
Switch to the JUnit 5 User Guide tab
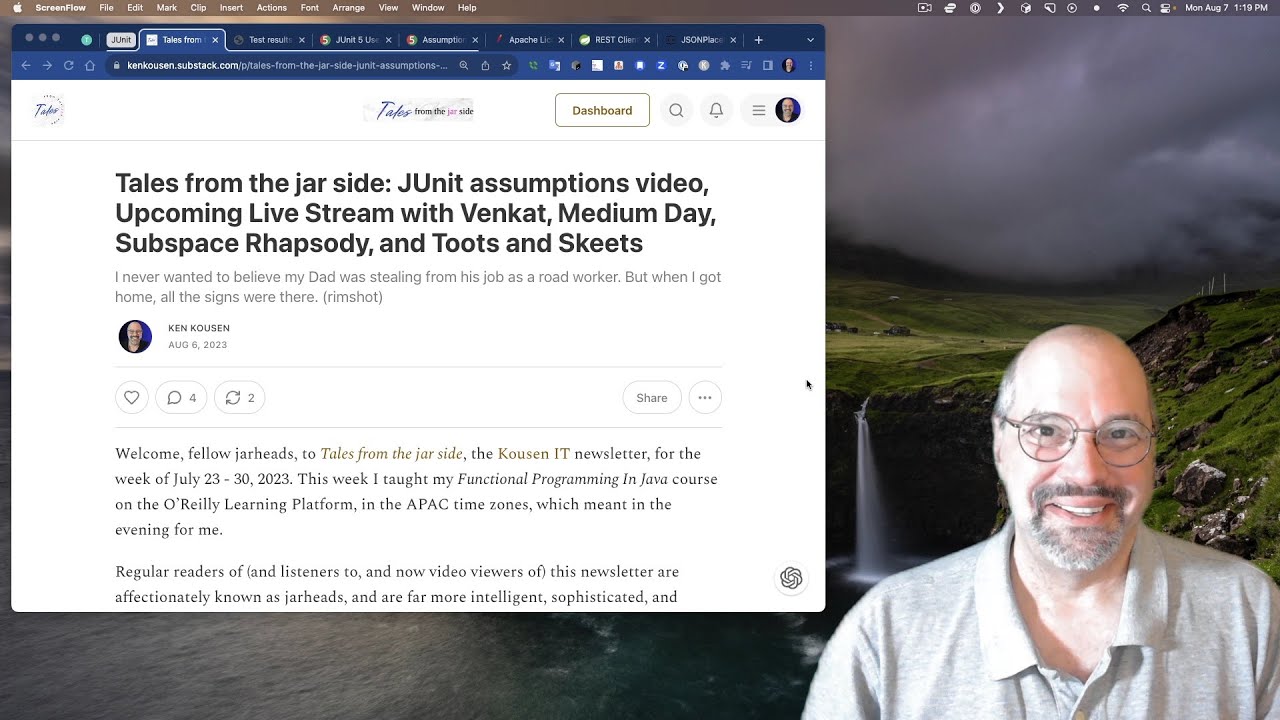(x=355, y=40)
